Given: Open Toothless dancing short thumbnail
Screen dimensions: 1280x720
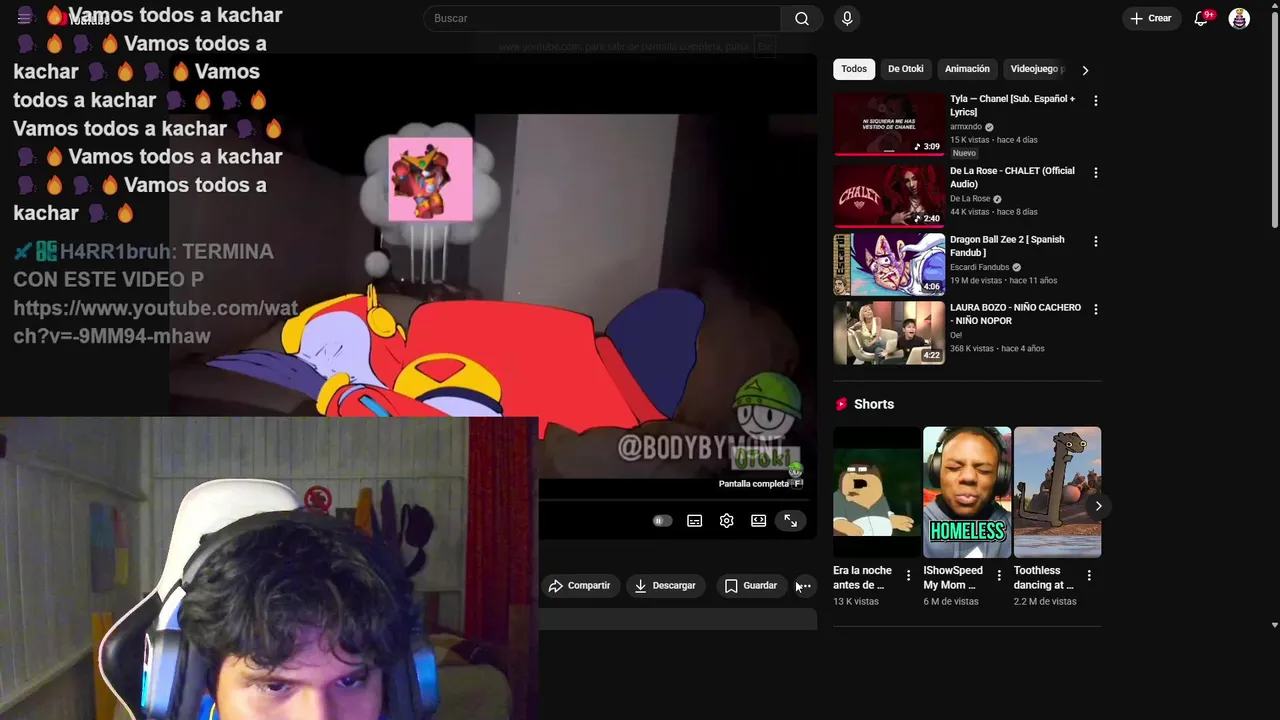Looking at the screenshot, I should pyautogui.click(x=1057, y=492).
